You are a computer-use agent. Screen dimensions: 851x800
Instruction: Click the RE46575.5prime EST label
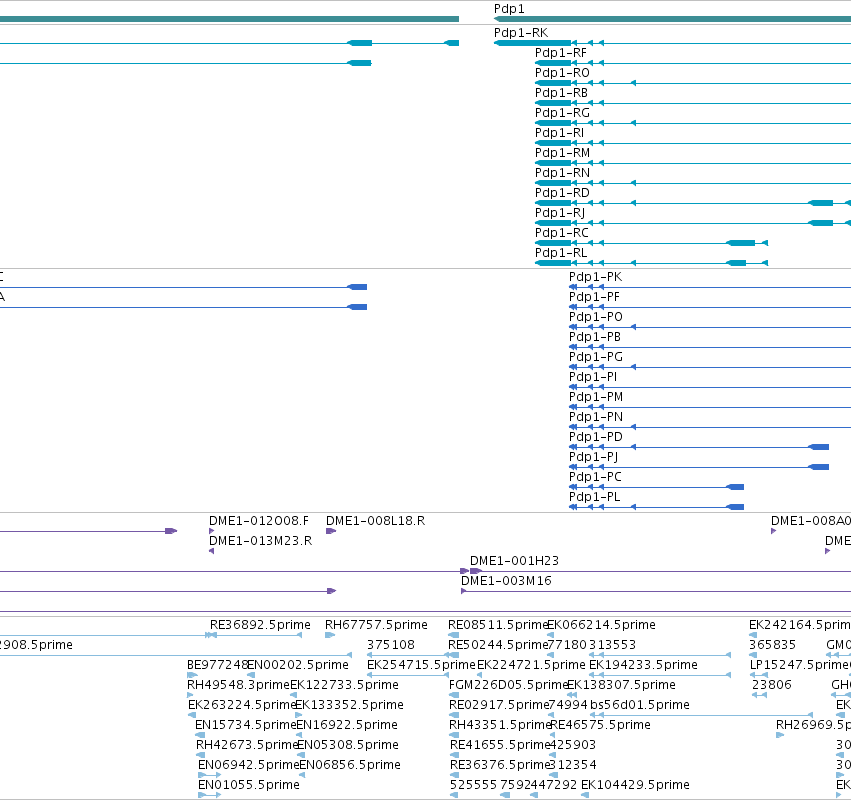600,726
